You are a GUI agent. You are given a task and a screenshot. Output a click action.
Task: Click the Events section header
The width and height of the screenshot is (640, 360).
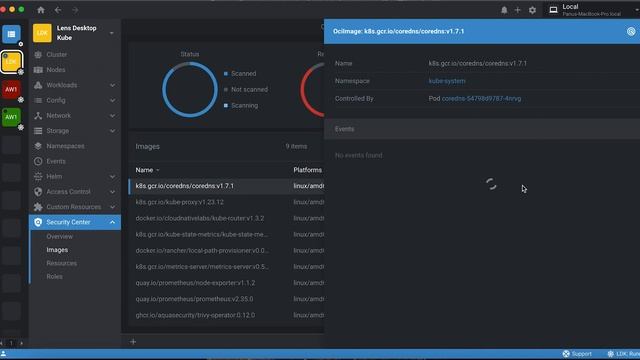tap(482, 129)
